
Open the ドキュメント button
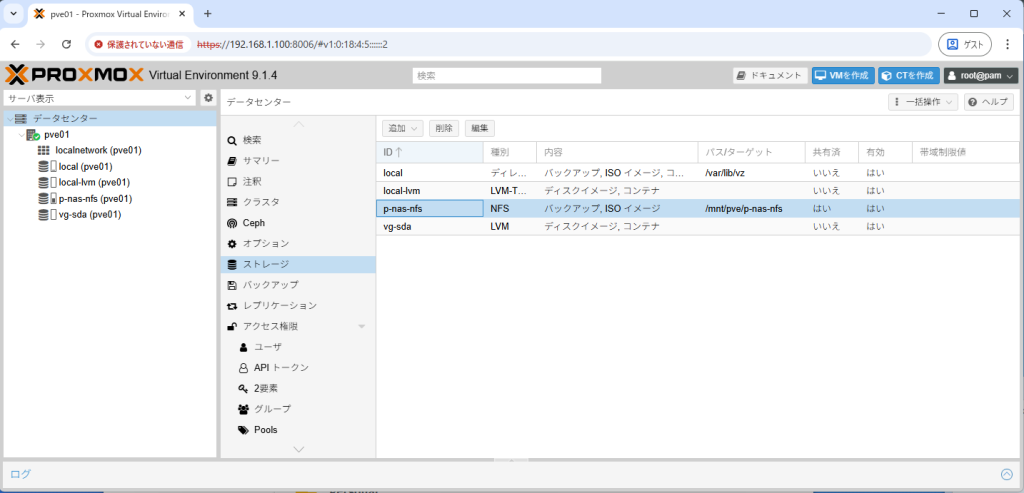click(x=770, y=76)
